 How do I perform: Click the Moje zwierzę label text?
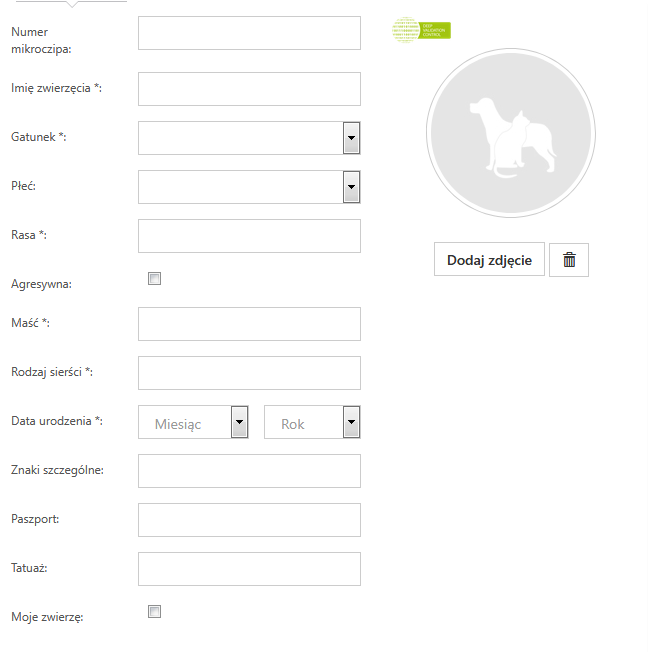[x=47, y=617]
